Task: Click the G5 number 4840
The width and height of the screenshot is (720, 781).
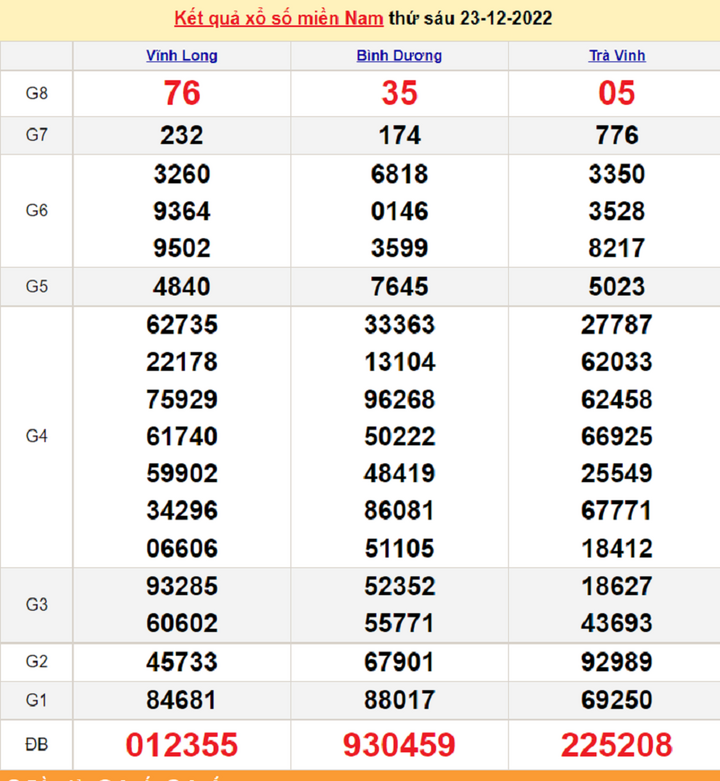Action: (x=182, y=287)
